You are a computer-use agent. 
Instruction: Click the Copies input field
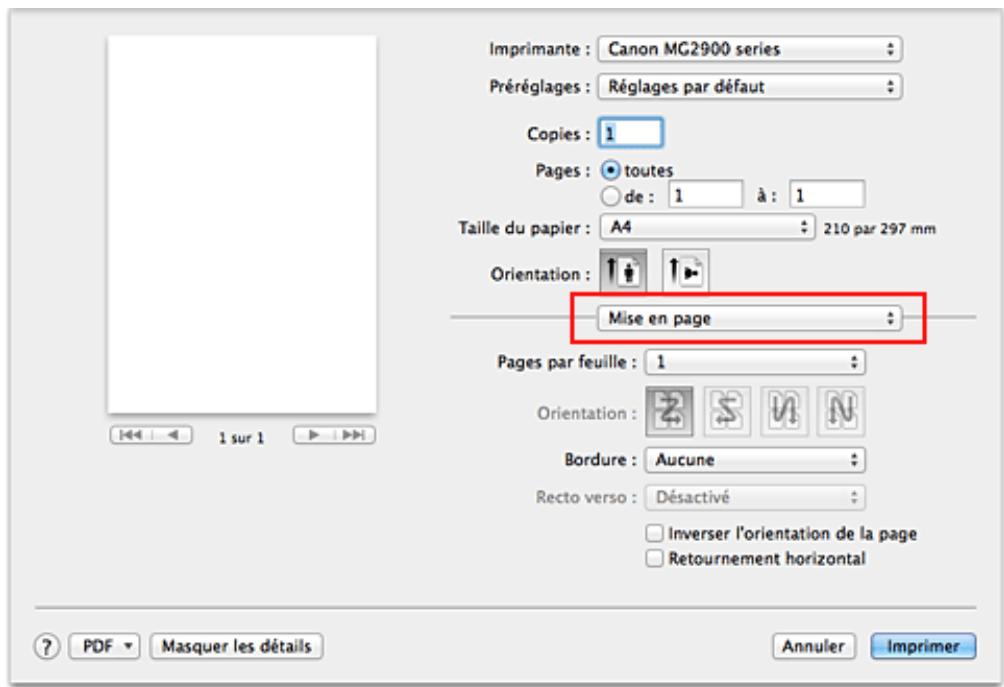[631, 133]
